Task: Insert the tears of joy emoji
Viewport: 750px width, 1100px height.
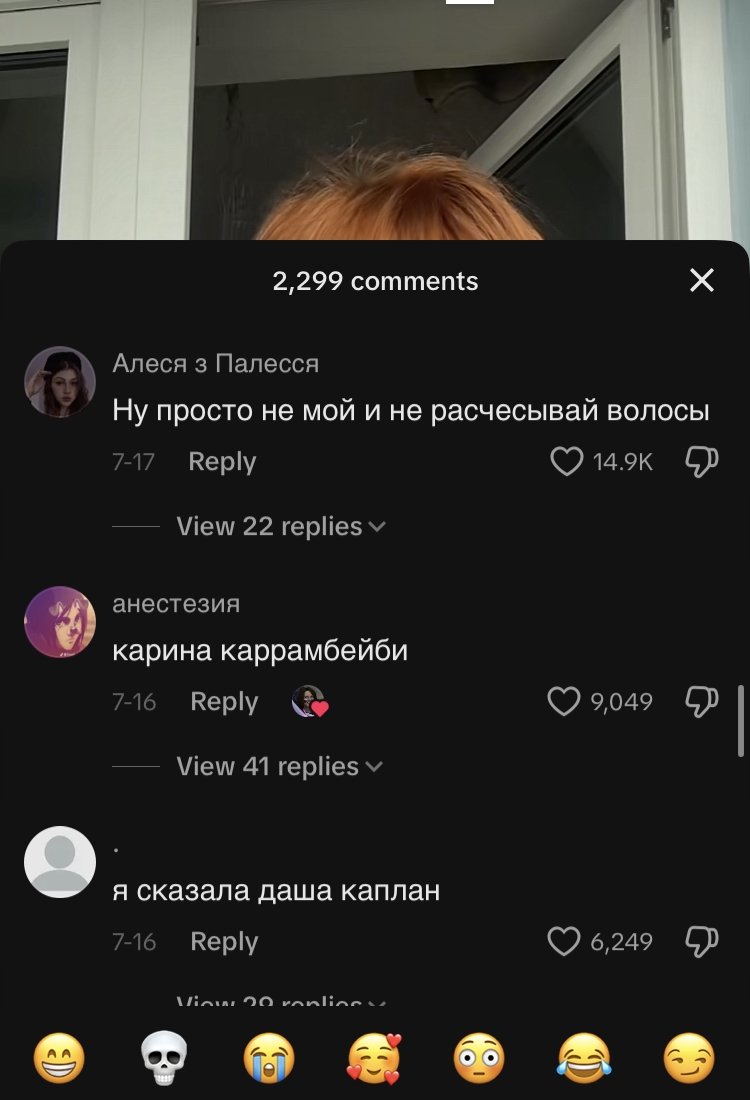Action: pos(584,1058)
